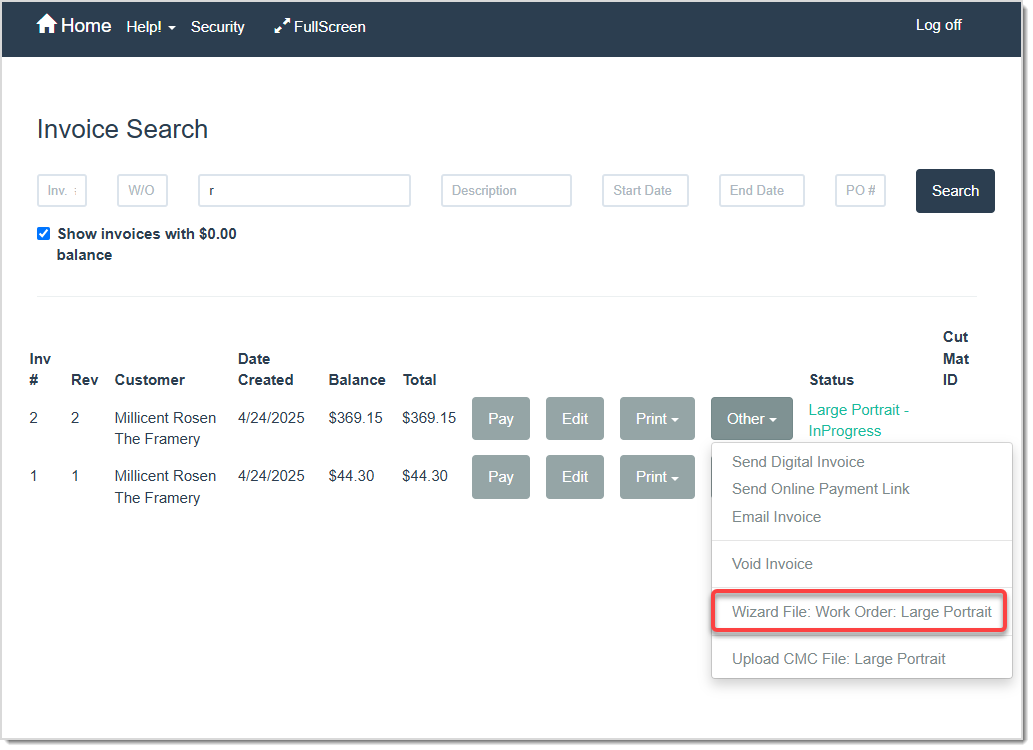The width and height of the screenshot is (1033, 750).
Task: Click the Millicent Rosen customer link on invoice 1
Action: click(165, 475)
